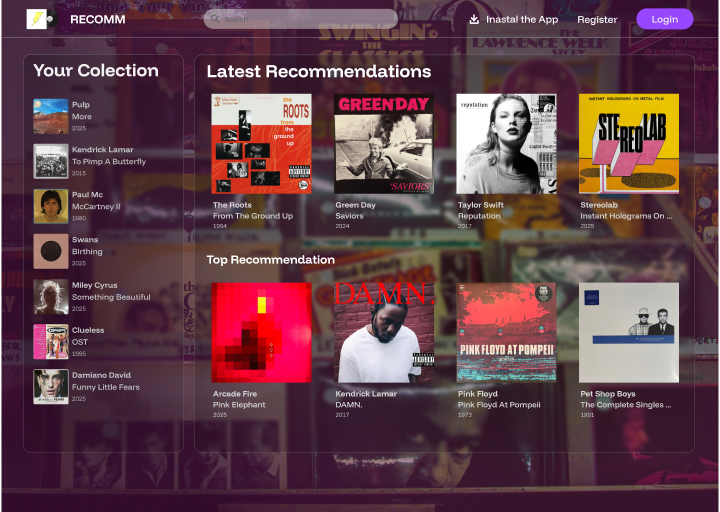
Task: Click the RECOMM lightning bolt logo
Action: click(x=42, y=19)
